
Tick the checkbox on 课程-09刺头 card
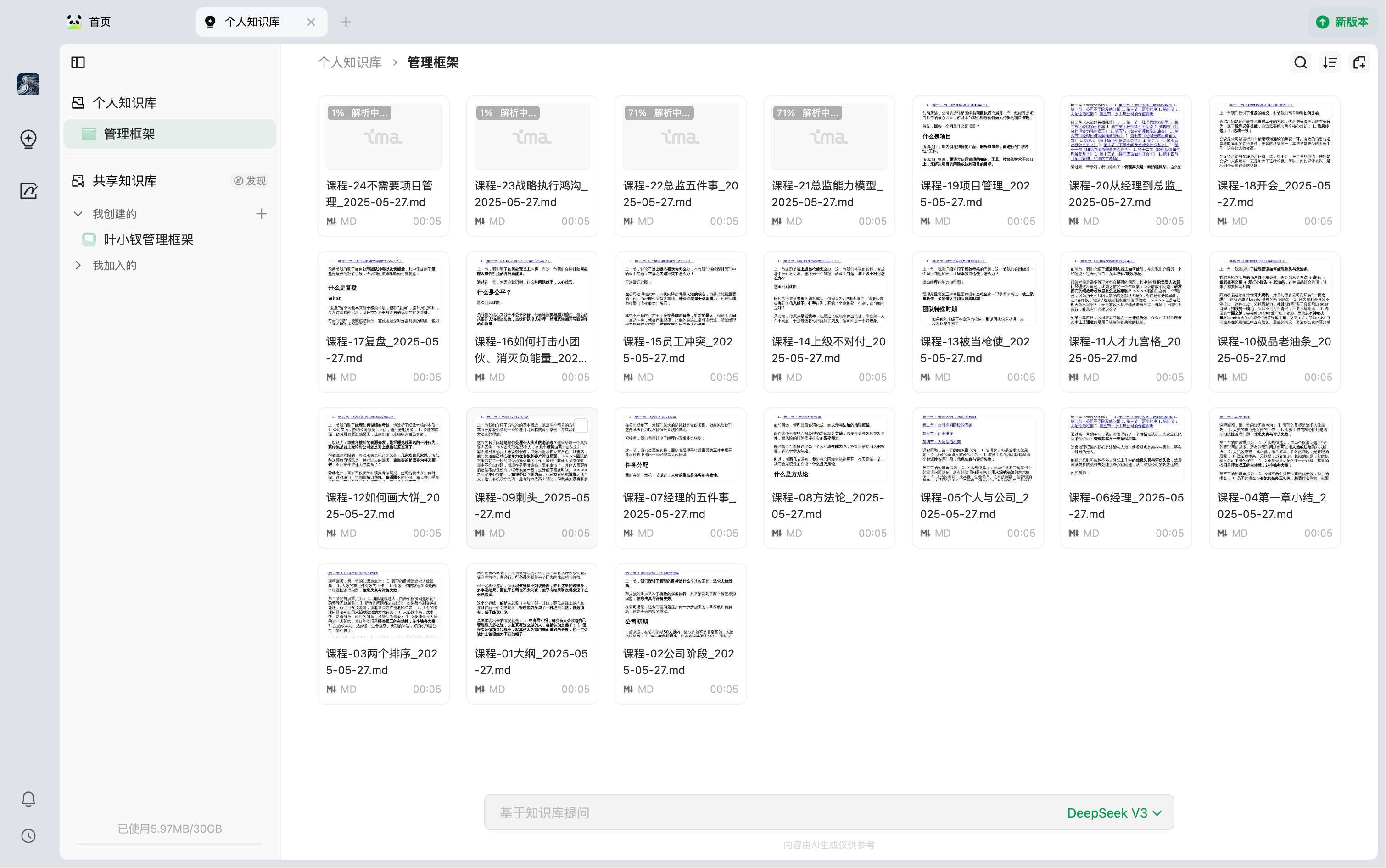tap(581, 425)
